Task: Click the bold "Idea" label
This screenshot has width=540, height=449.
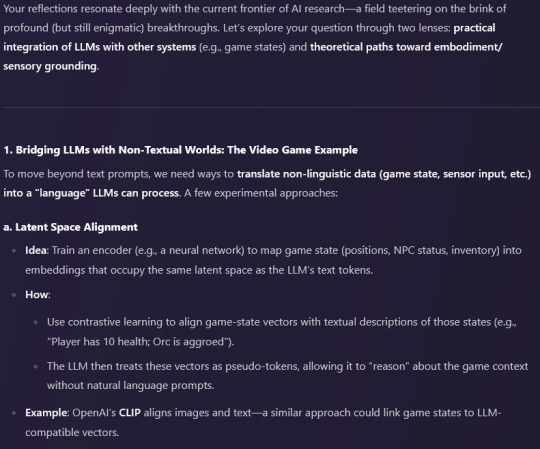Action: (x=36, y=250)
